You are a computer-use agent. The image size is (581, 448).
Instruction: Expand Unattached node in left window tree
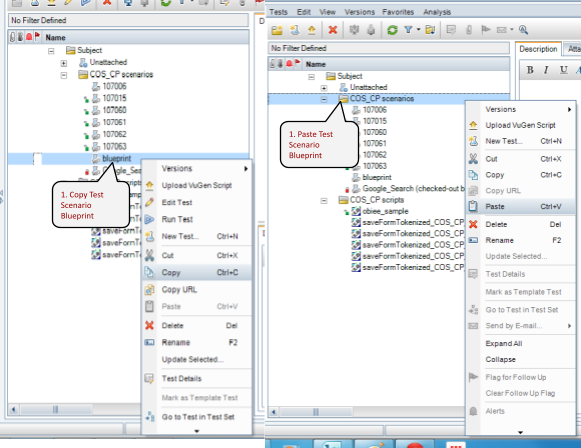pyautogui.click(x=64, y=63)
